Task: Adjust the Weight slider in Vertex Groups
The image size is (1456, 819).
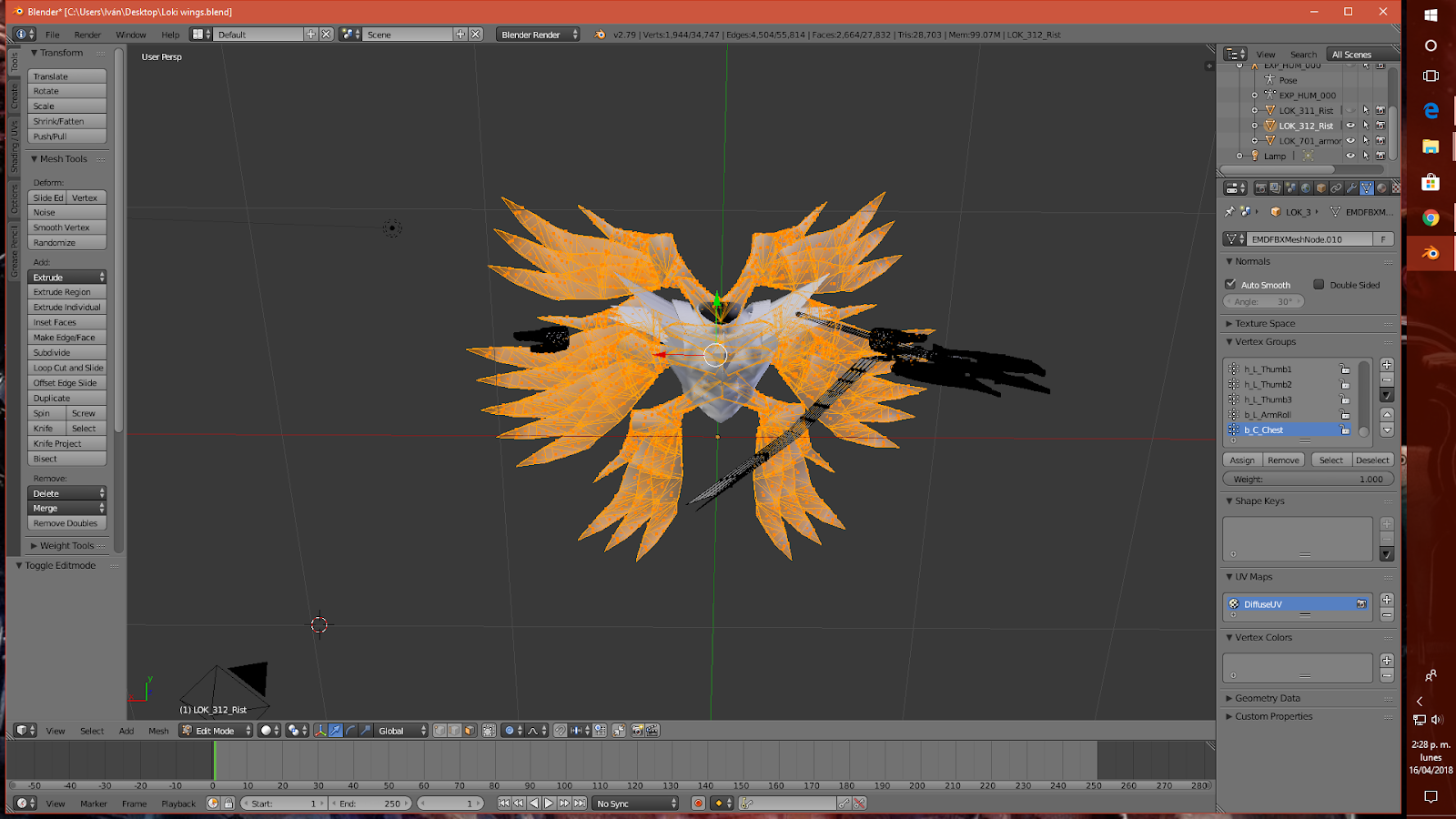Action: pyautogui.click(x=1308, y=479)
